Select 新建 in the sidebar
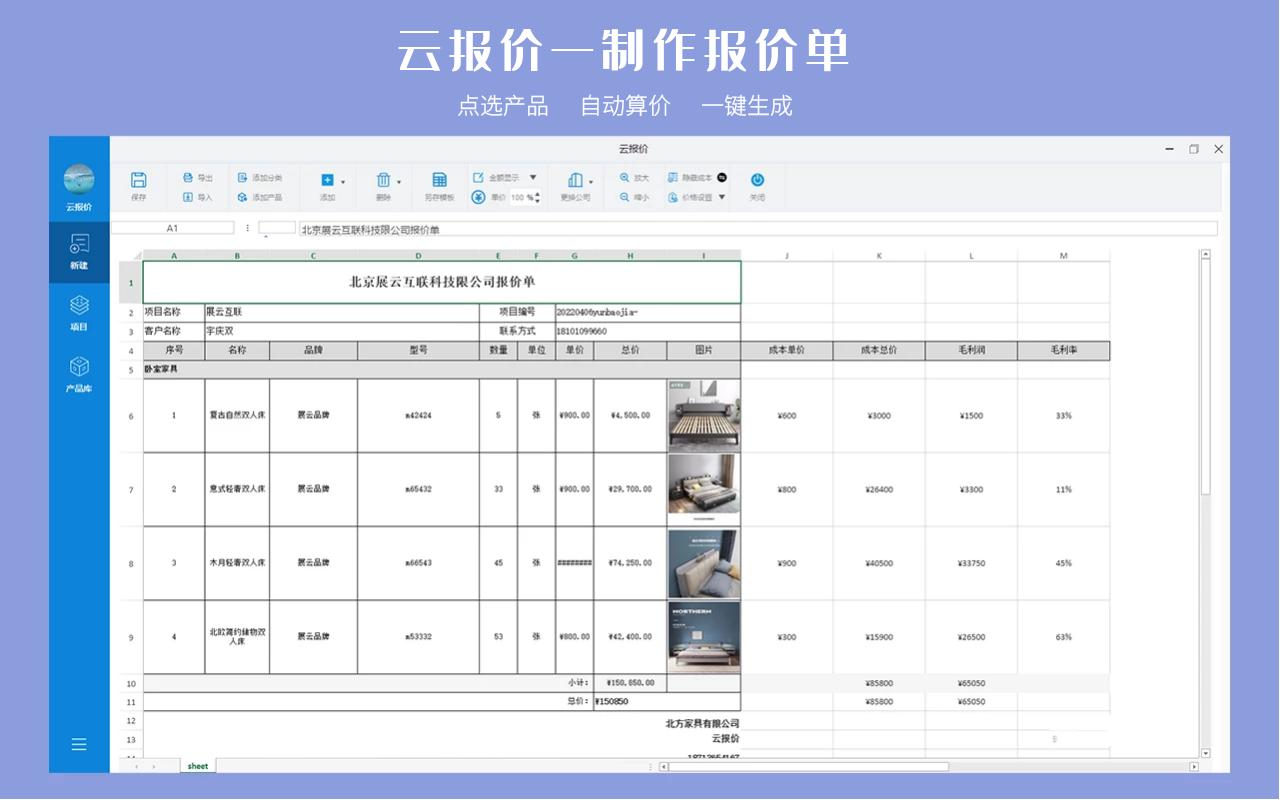Image resolution: width=1280 pixels, height=800 pixels. click(x=79, y=252)
